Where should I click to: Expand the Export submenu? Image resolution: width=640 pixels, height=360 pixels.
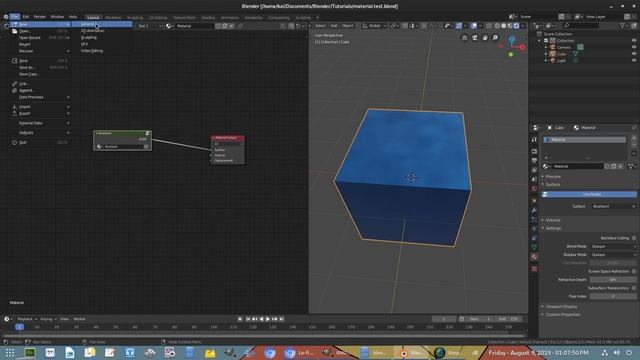tap(40, 113)
